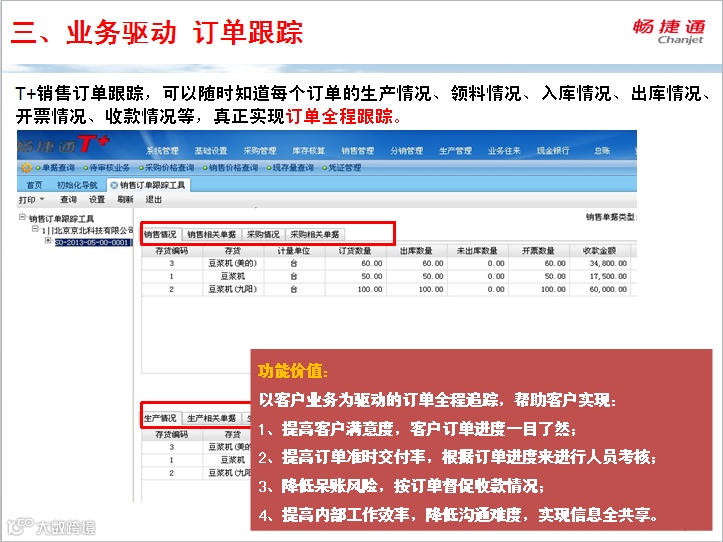This screenshot has width=723, height=542.
Task: Click the 存货编码 header in the sales table
Action: [x=172, y=251]
